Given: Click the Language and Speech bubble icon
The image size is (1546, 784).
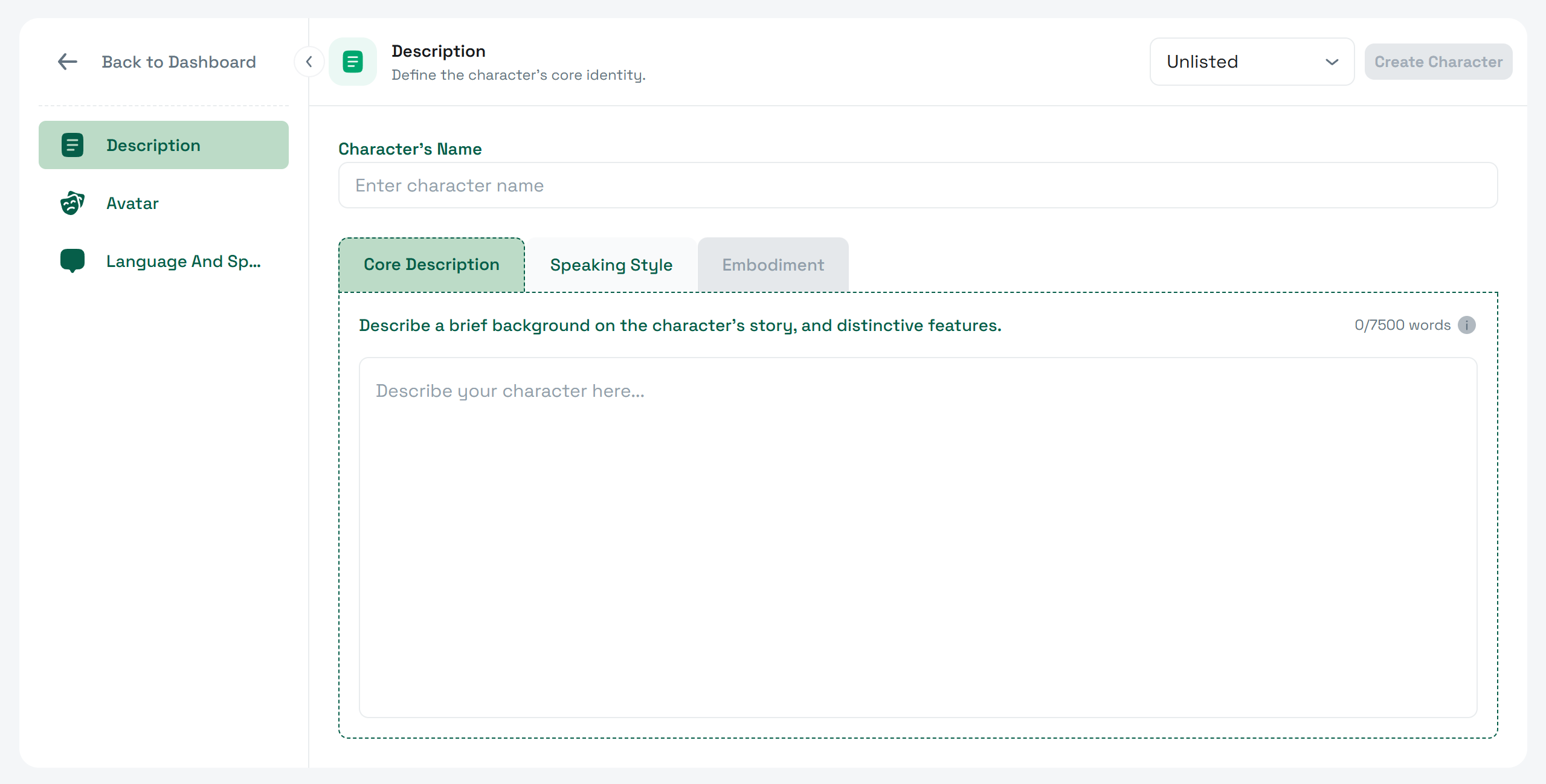Looking at the screenshot, I should coord(72,261).
